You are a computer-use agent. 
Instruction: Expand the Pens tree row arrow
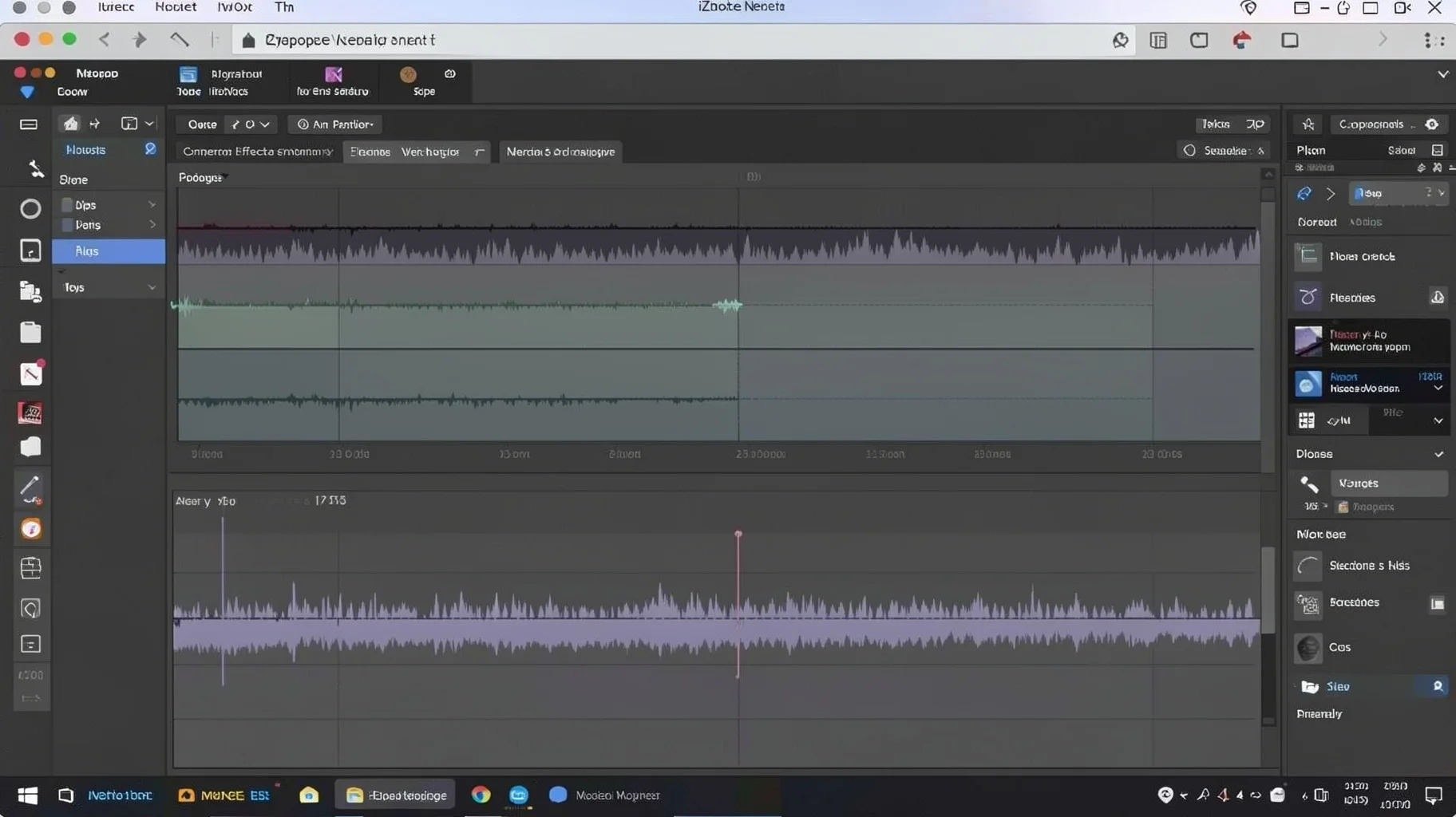tap(152, 225)
